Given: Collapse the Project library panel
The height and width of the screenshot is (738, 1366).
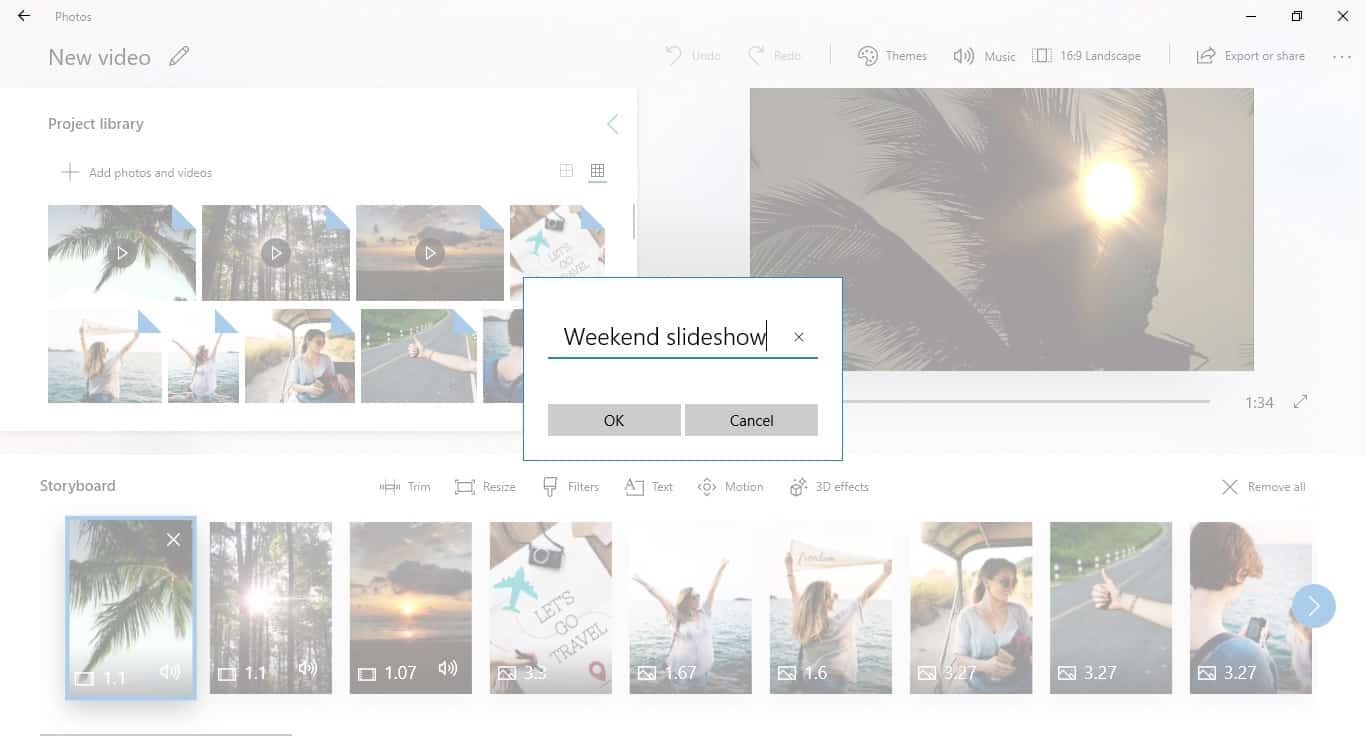Looking at the screenshot, I should (613, 124).
